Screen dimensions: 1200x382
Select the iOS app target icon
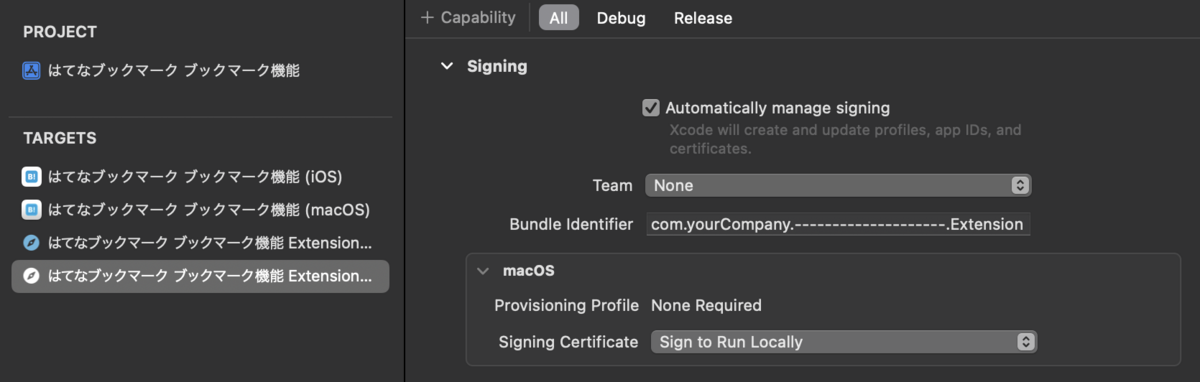pyautogui.click(x=31, y=177)
